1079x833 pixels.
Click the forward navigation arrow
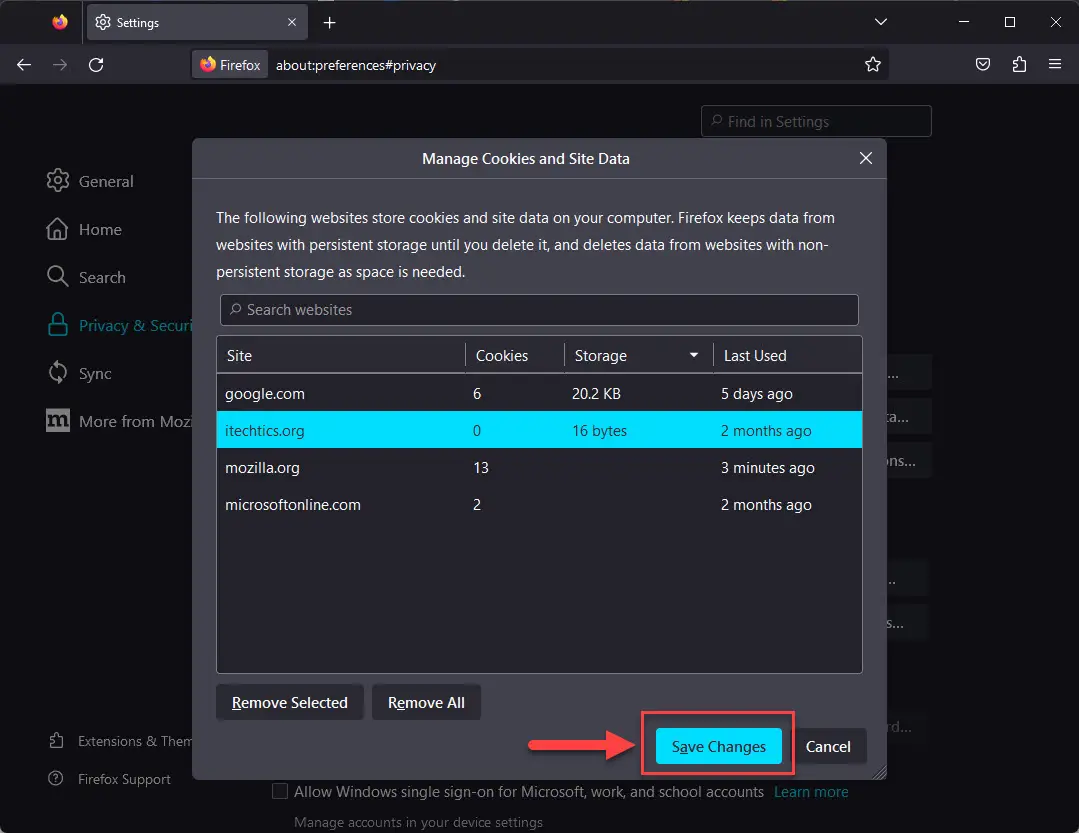click(61, 65)
